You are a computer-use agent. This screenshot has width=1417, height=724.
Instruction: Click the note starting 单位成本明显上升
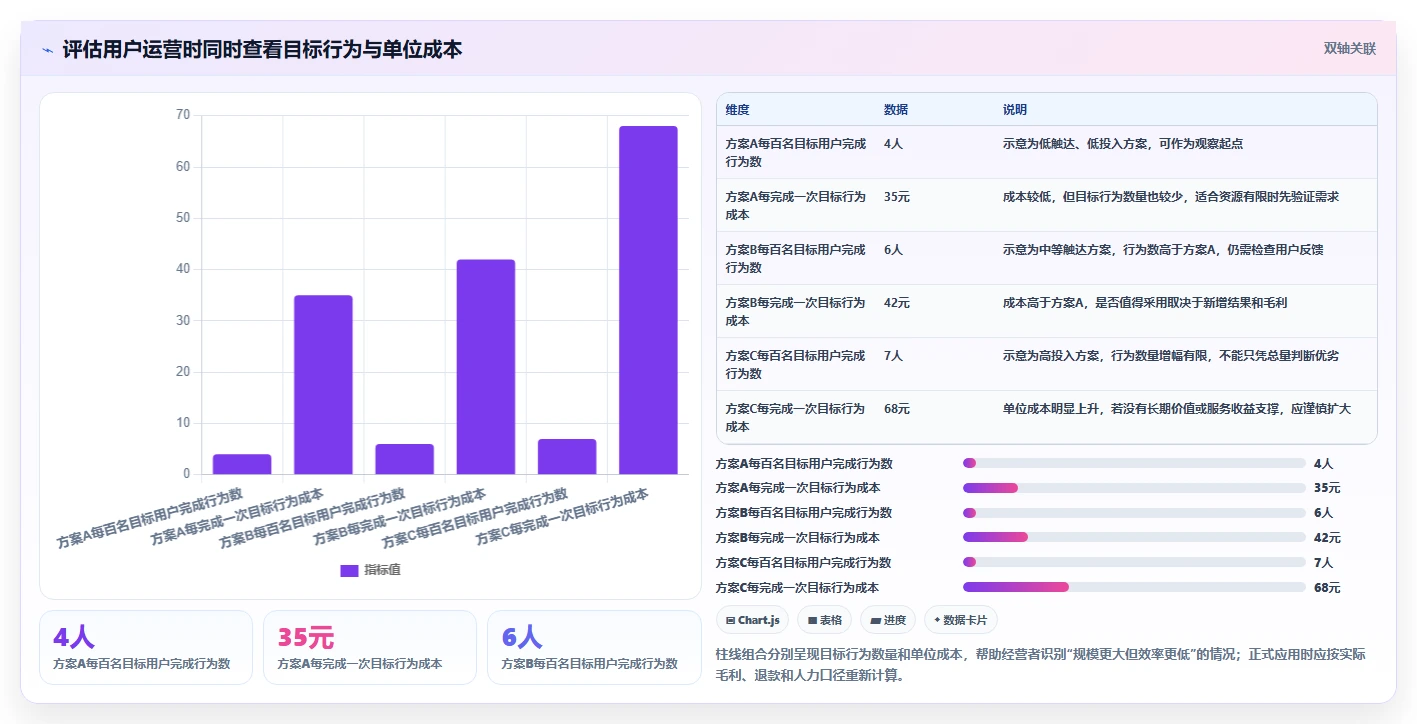(1177, 409)
